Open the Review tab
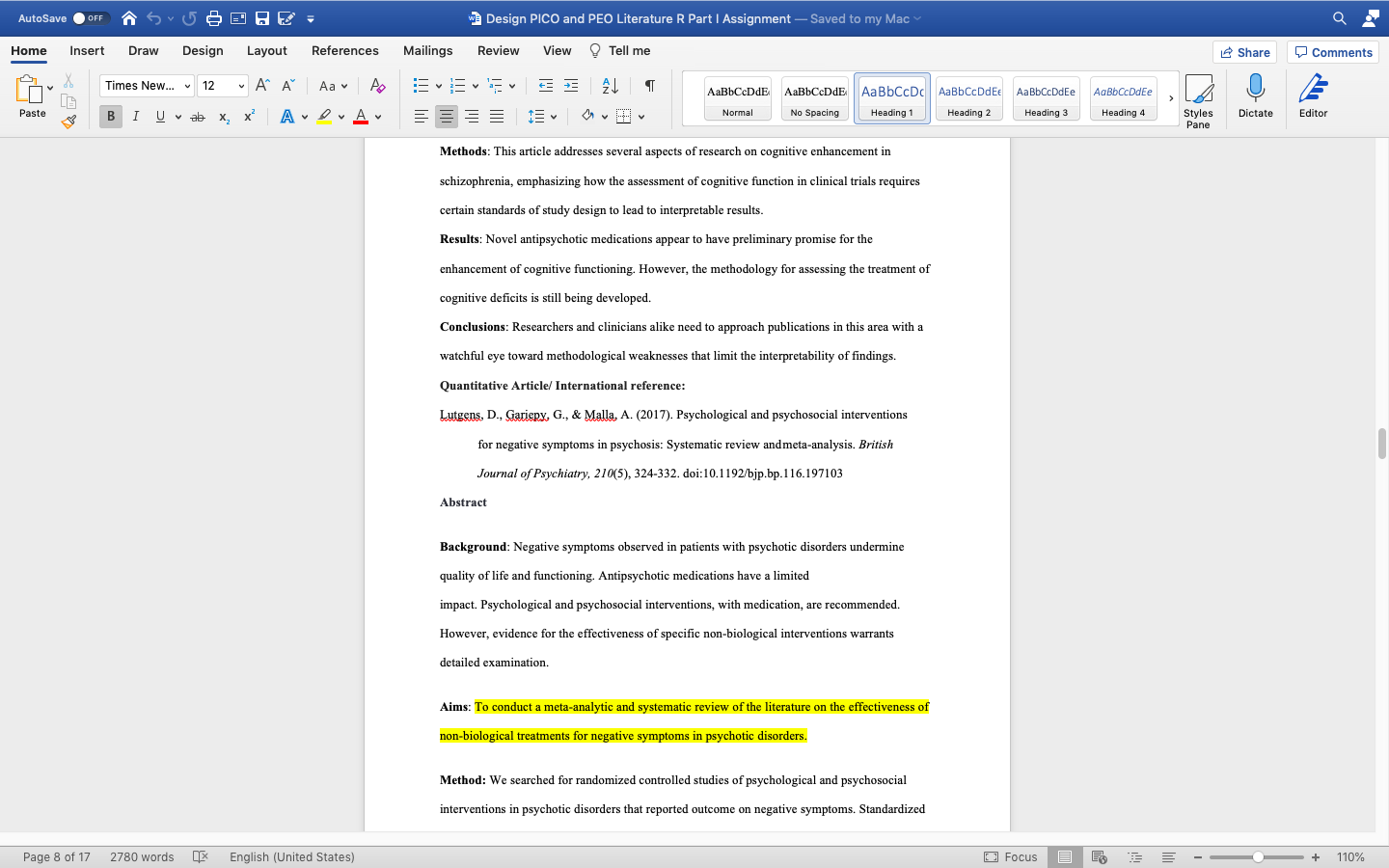Image resolution: width=1389 pixels, height=868 pixels. pos(498,51)
